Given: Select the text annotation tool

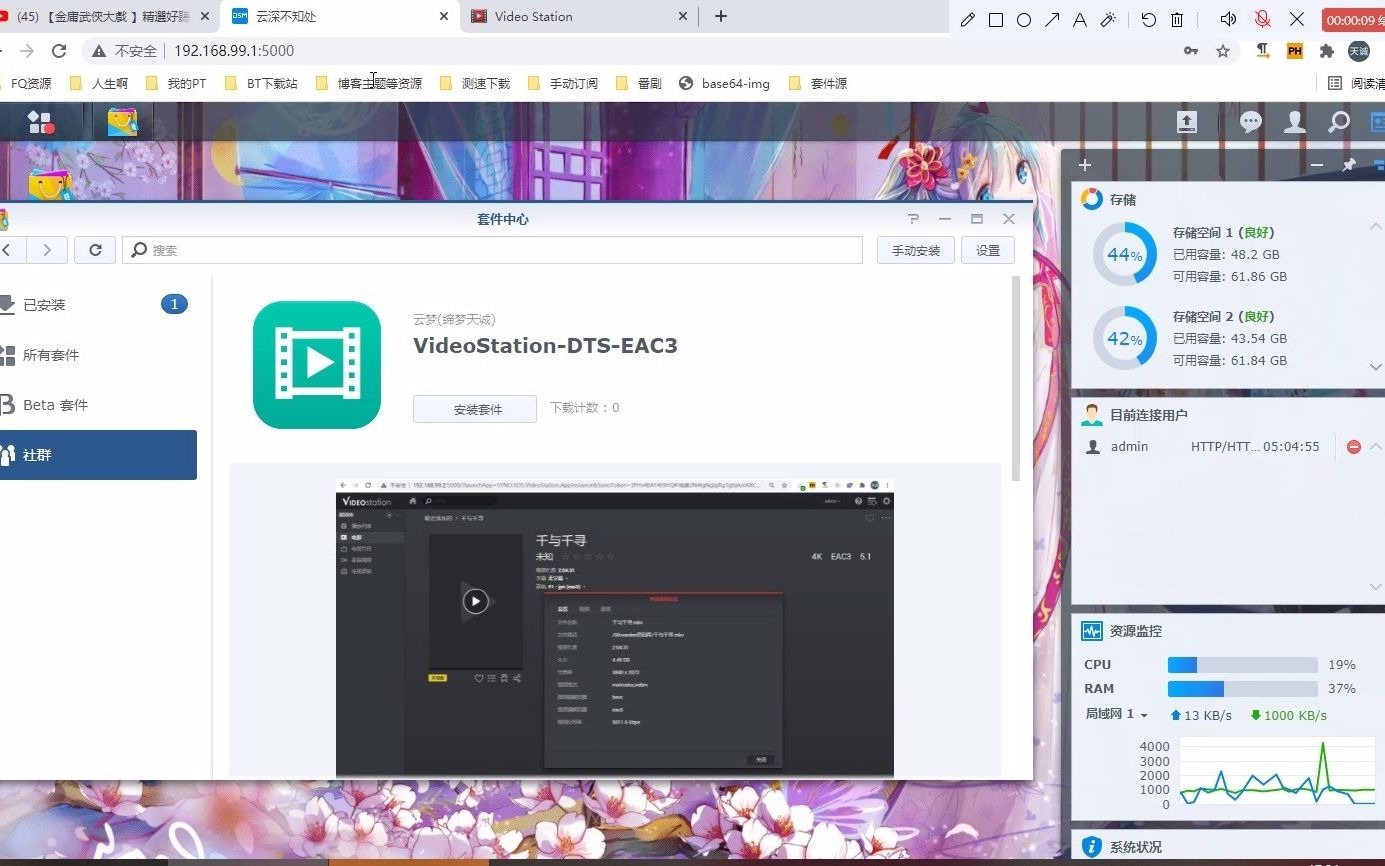Looking at the screenshot, I should (1080, 20).
